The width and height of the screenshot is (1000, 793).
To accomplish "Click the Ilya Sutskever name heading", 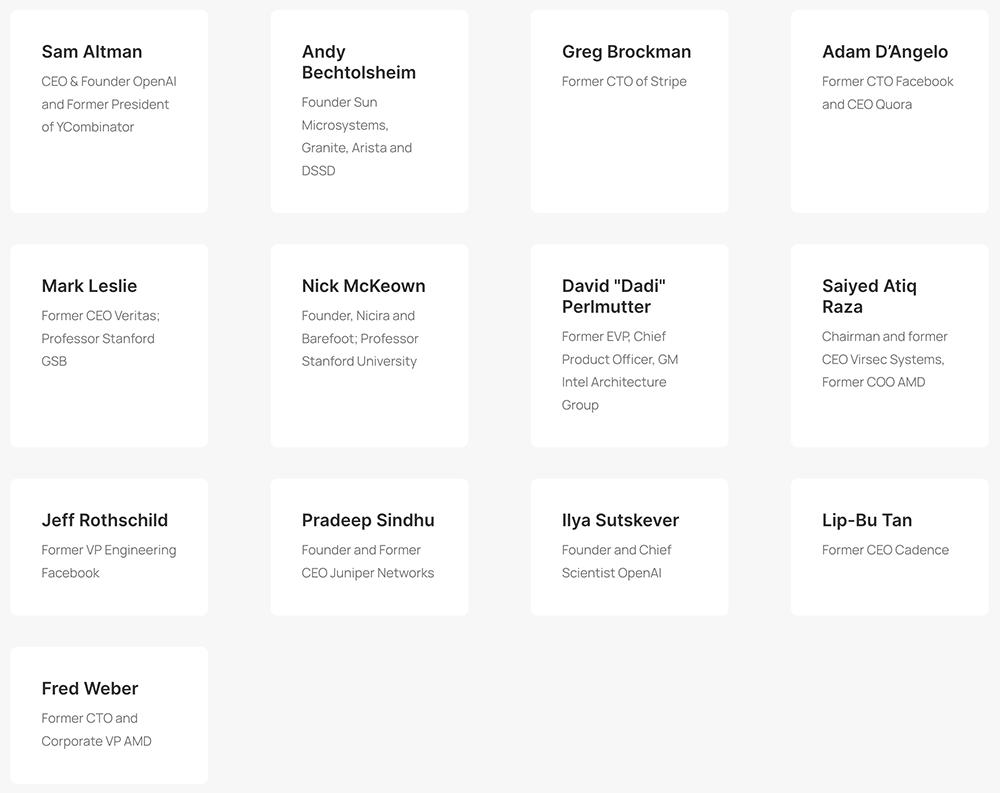I will pos(620,520).
